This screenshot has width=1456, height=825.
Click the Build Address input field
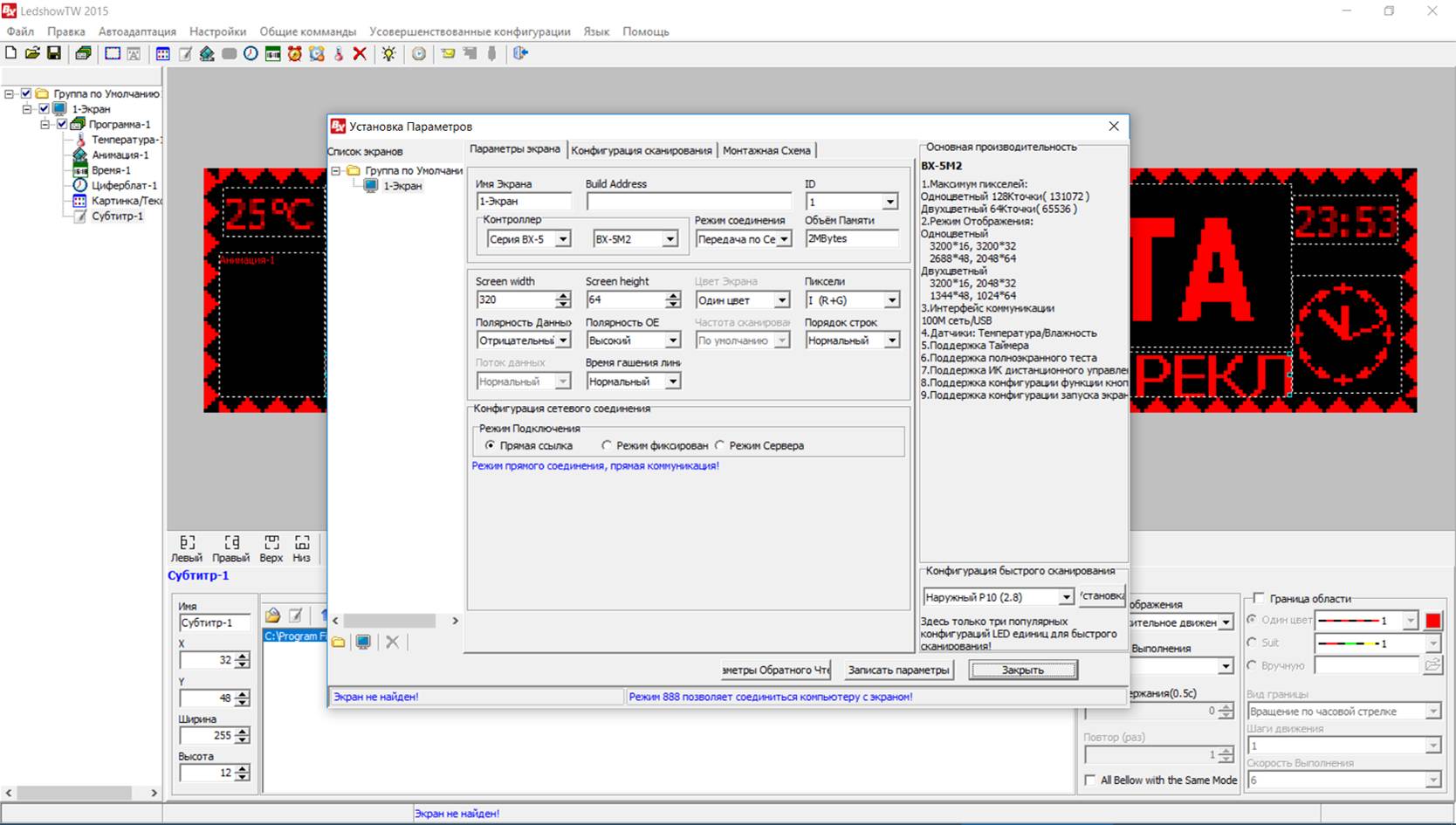click(689, 202)
